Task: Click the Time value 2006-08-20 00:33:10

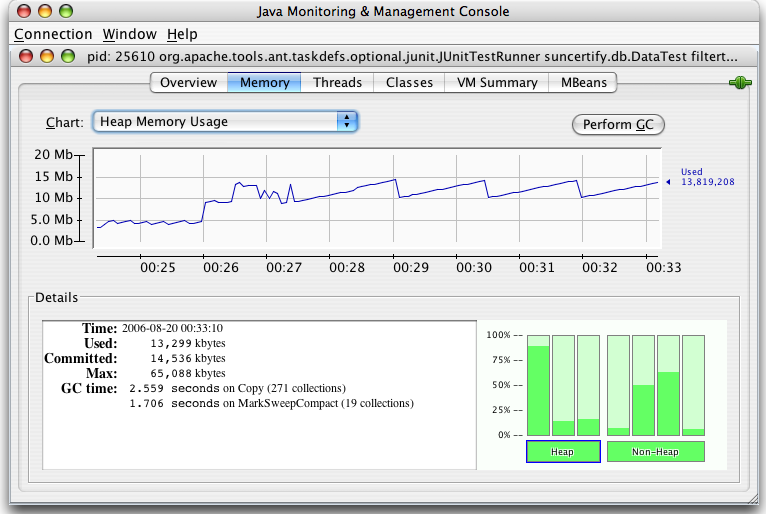Action: [172, 328]
